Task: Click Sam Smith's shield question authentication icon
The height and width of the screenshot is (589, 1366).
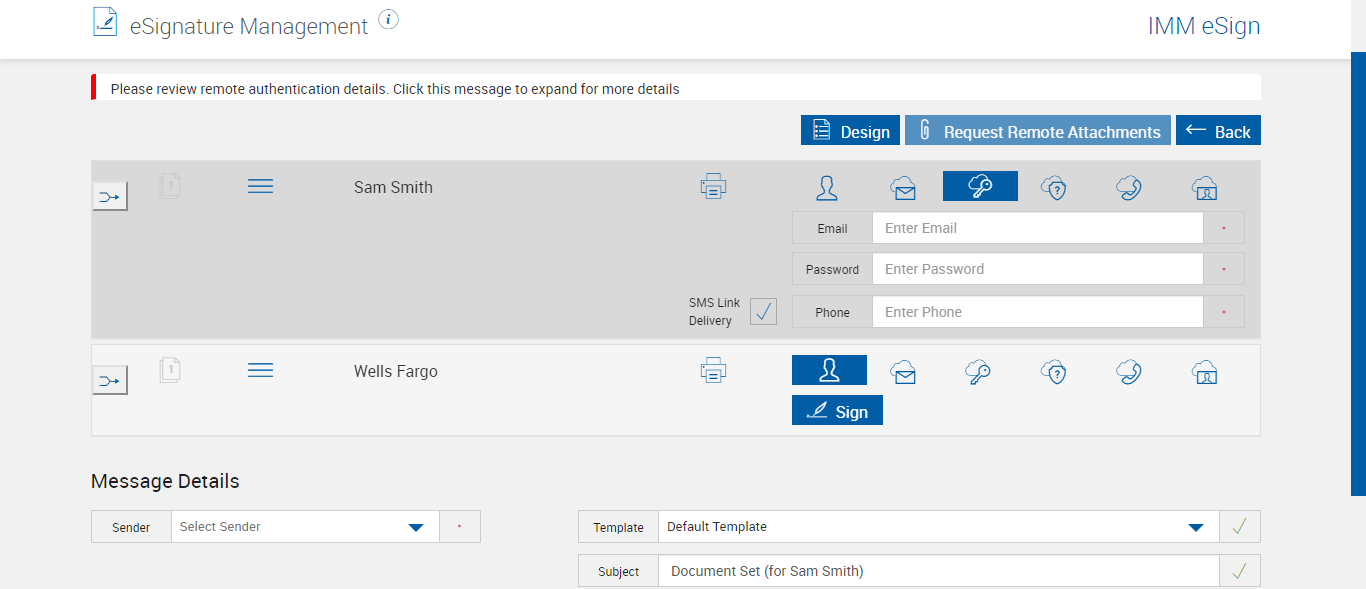Action: click(1054, 188)
